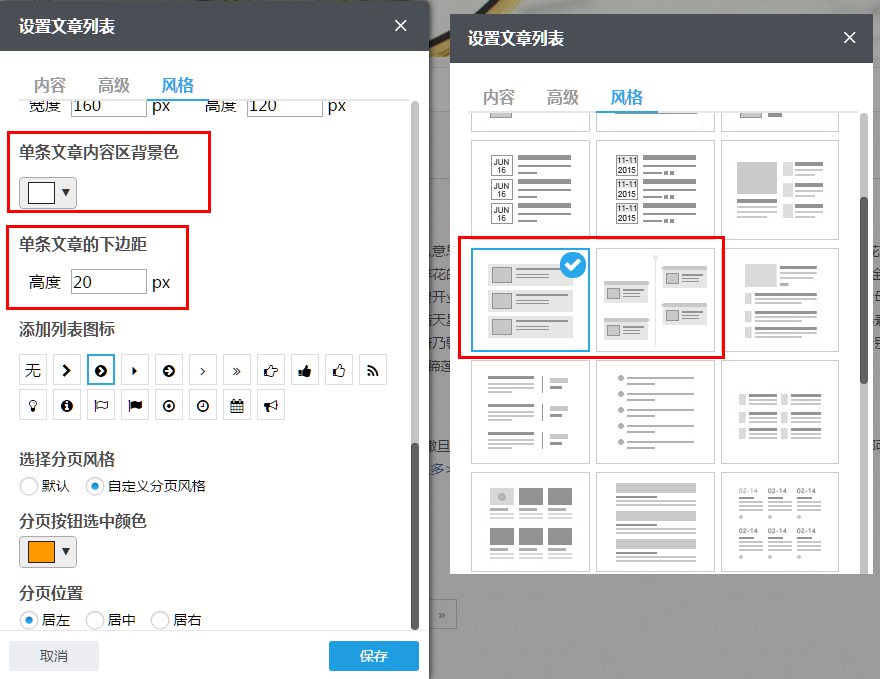
Task: Choose 居中 for pagination position
Action: (97, 620)
